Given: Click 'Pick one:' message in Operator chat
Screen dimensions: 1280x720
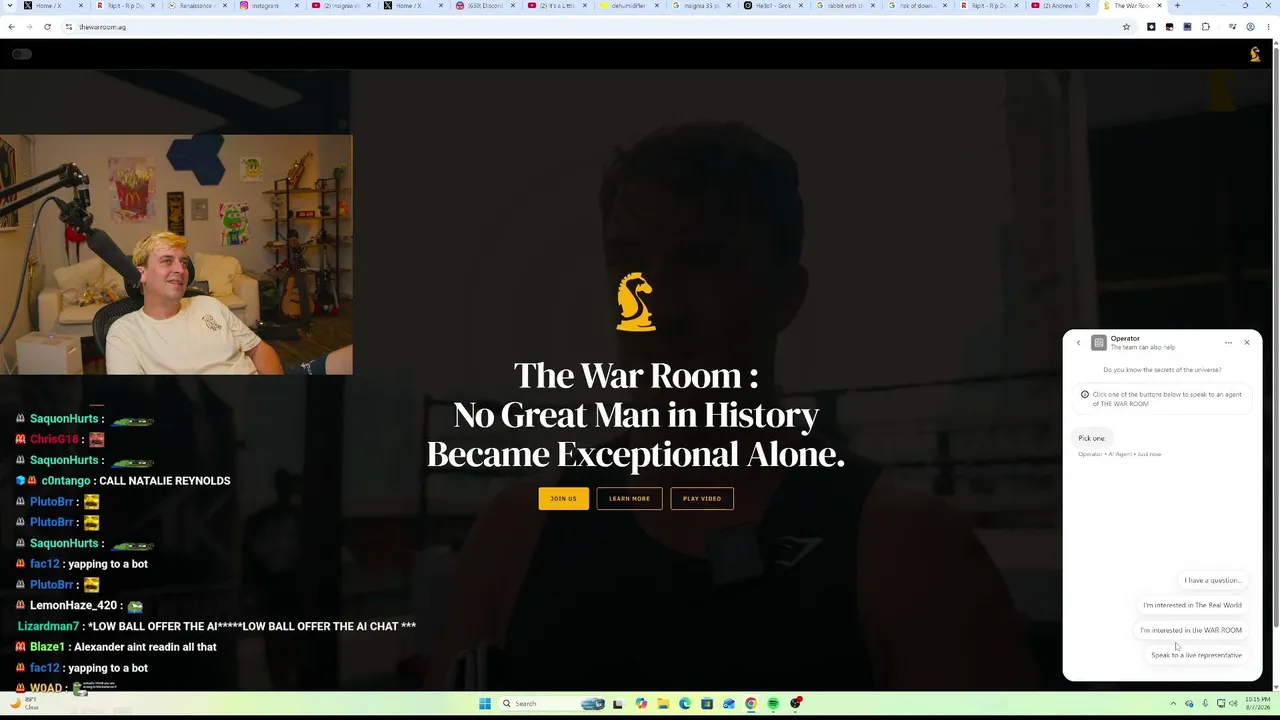Looking at the screenshot, I should tap(1091, 438).
